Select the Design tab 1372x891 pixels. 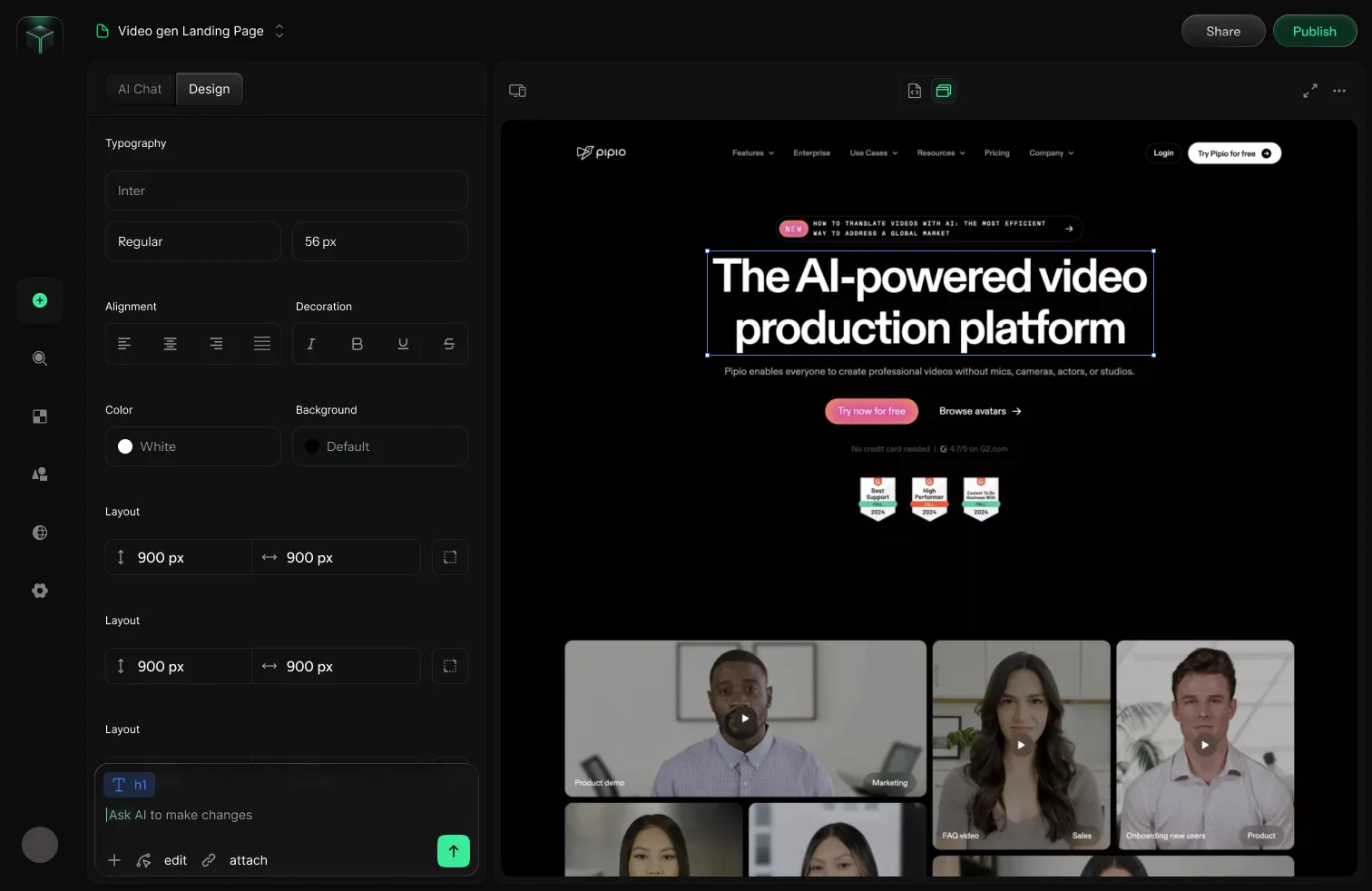tap(210, 89)
